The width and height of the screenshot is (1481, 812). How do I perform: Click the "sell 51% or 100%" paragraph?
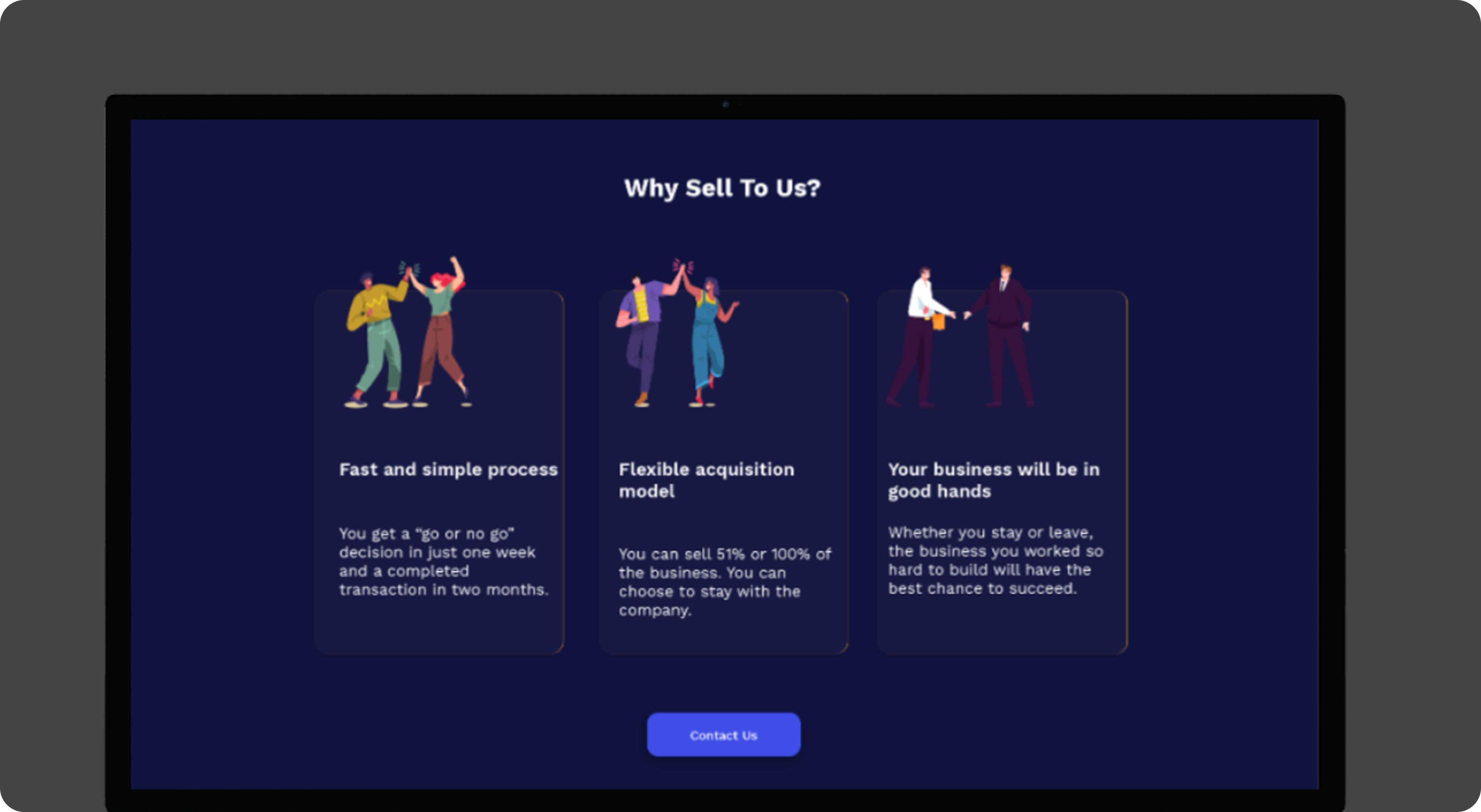725,582
